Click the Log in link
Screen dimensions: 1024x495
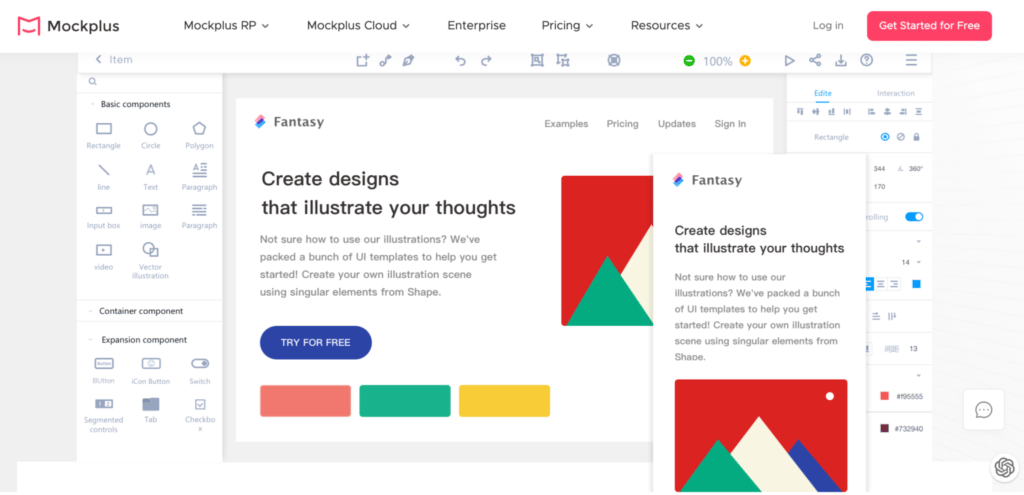pyautogui.click(x=827, y=26)
